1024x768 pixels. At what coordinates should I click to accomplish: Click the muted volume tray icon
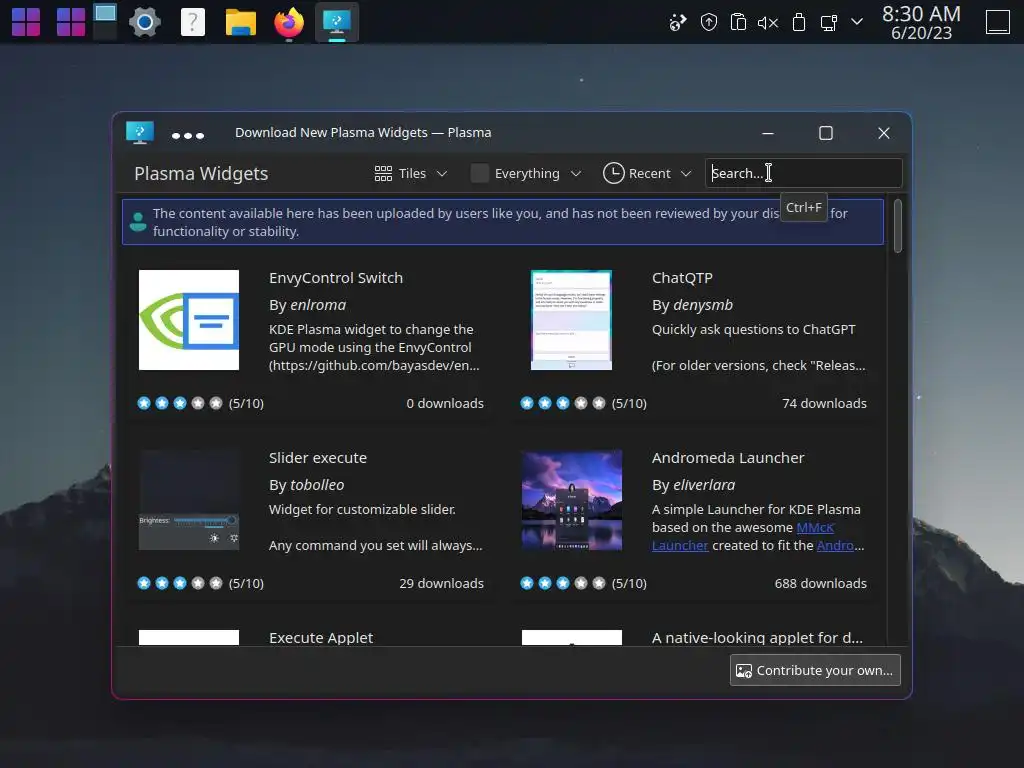pyautogui.click(x=768, y=23)
